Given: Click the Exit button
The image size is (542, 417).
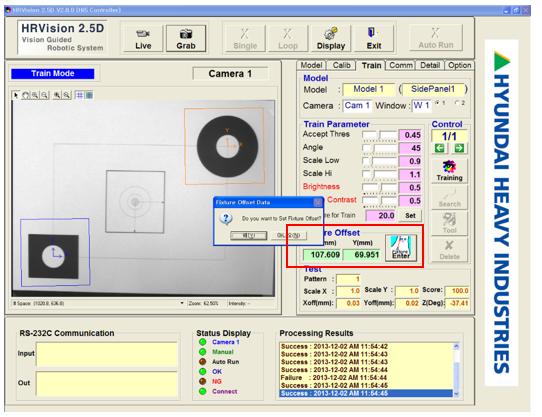Looking at the screenshot, I should click(x=374, y=38).
